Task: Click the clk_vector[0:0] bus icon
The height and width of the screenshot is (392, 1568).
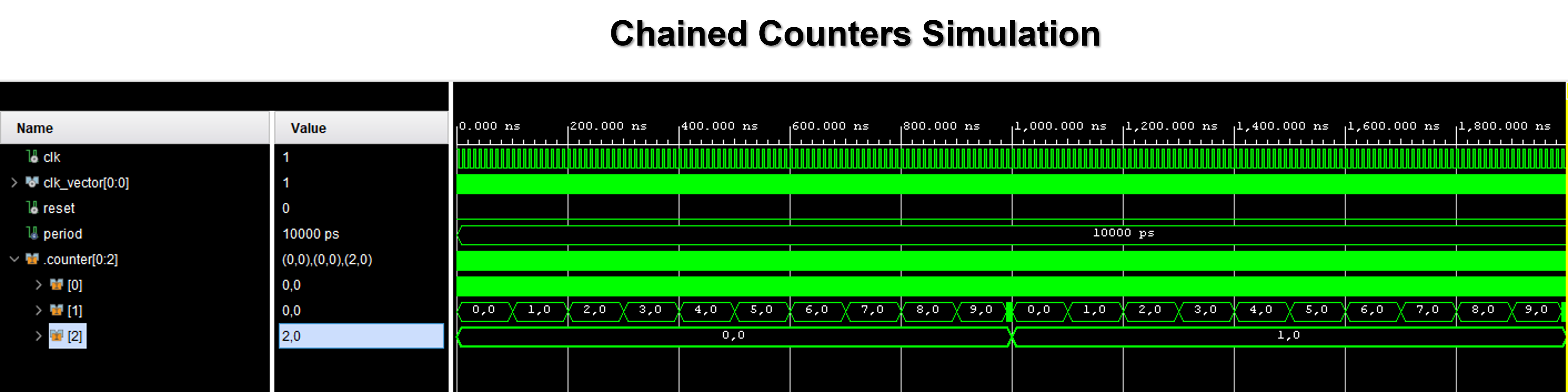Action: [32, 183]
